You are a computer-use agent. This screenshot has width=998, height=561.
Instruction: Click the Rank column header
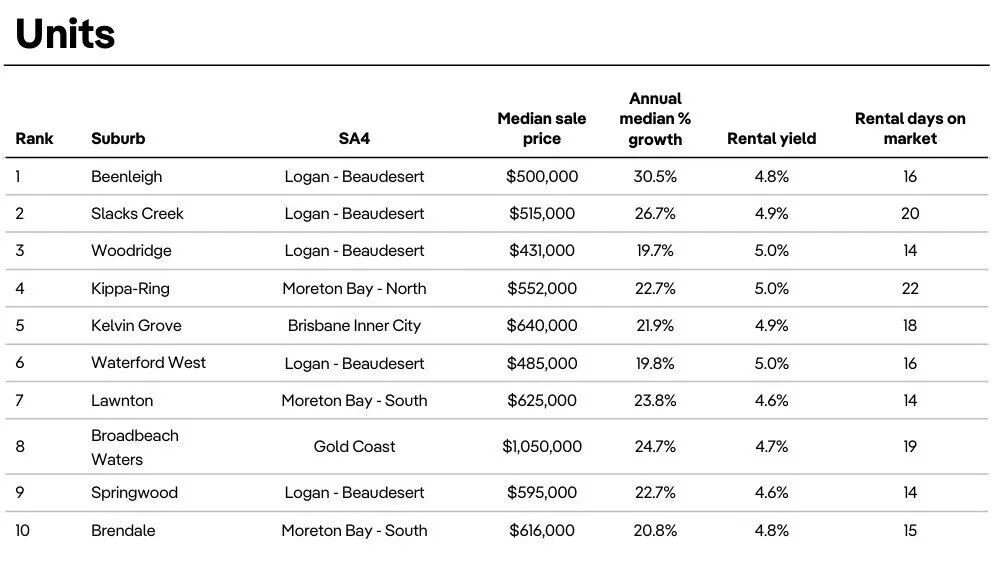click(34, 139)
